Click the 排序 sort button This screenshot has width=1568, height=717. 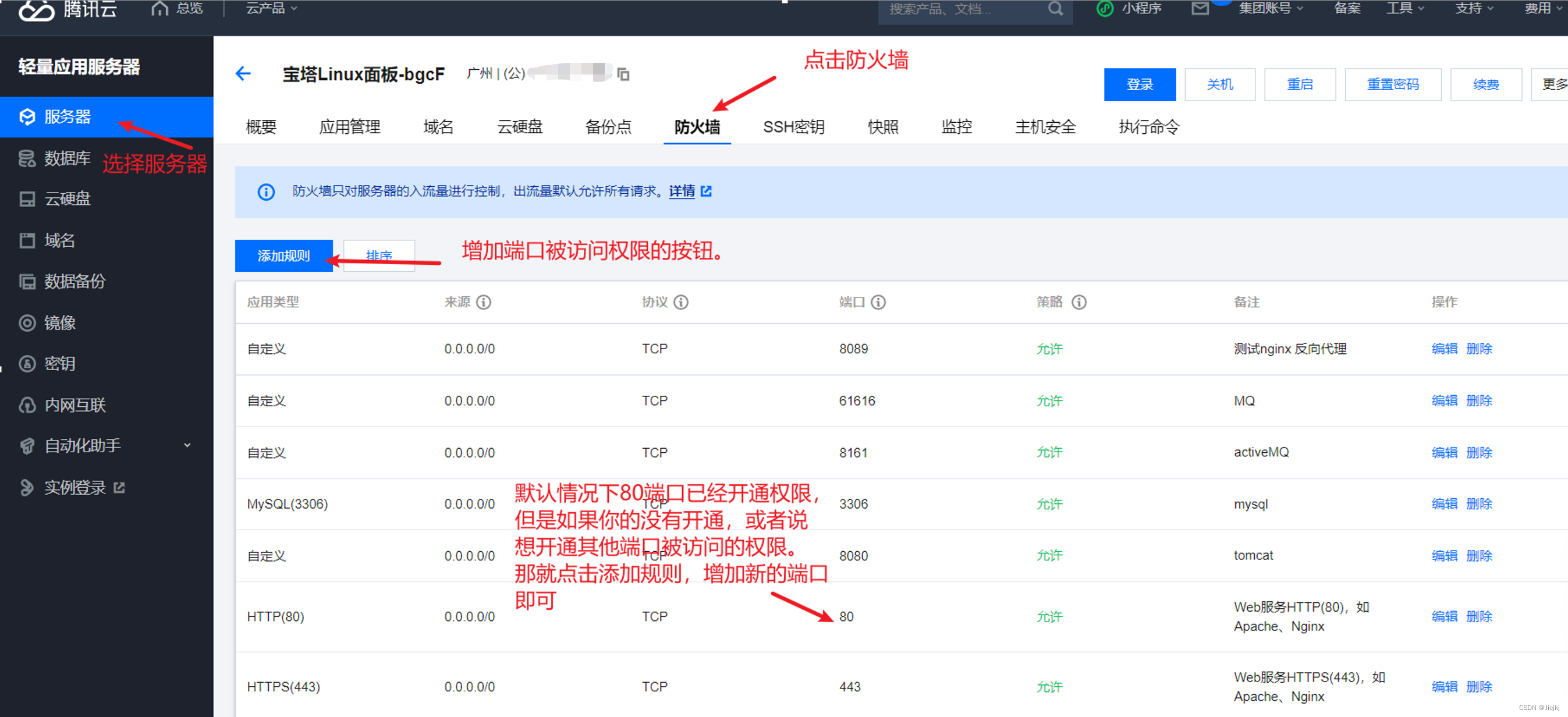click(378, 255)
